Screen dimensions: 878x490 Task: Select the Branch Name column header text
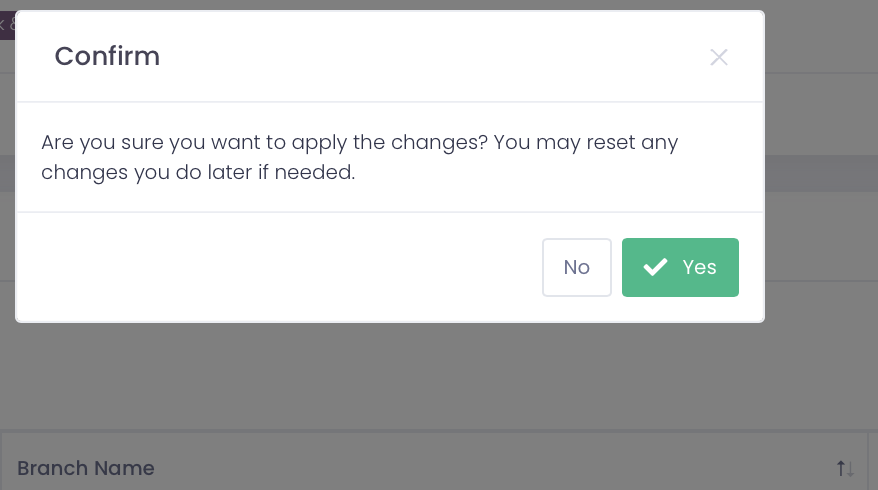pyautogui.click(x=86, y=468)
